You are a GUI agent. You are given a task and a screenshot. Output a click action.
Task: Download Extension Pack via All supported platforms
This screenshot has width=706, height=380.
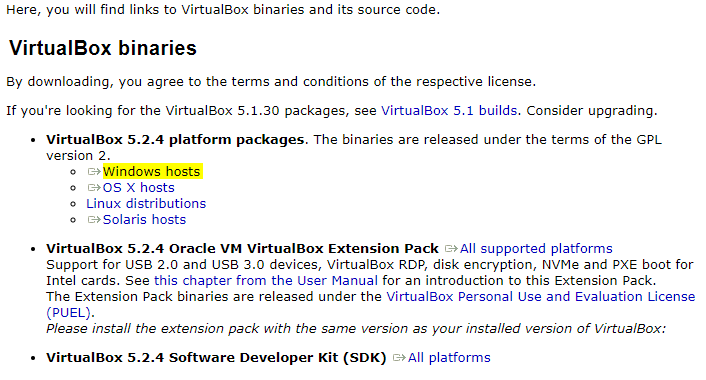point(536,249)
